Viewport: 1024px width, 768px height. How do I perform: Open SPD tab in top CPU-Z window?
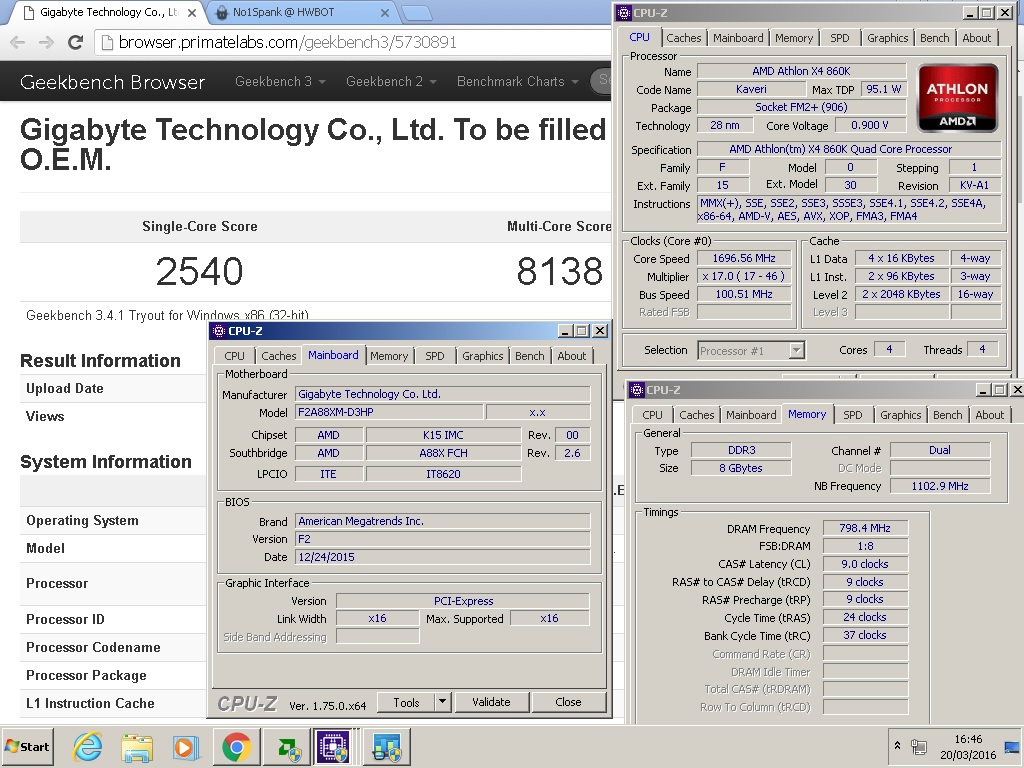click(x=840, y=38)
